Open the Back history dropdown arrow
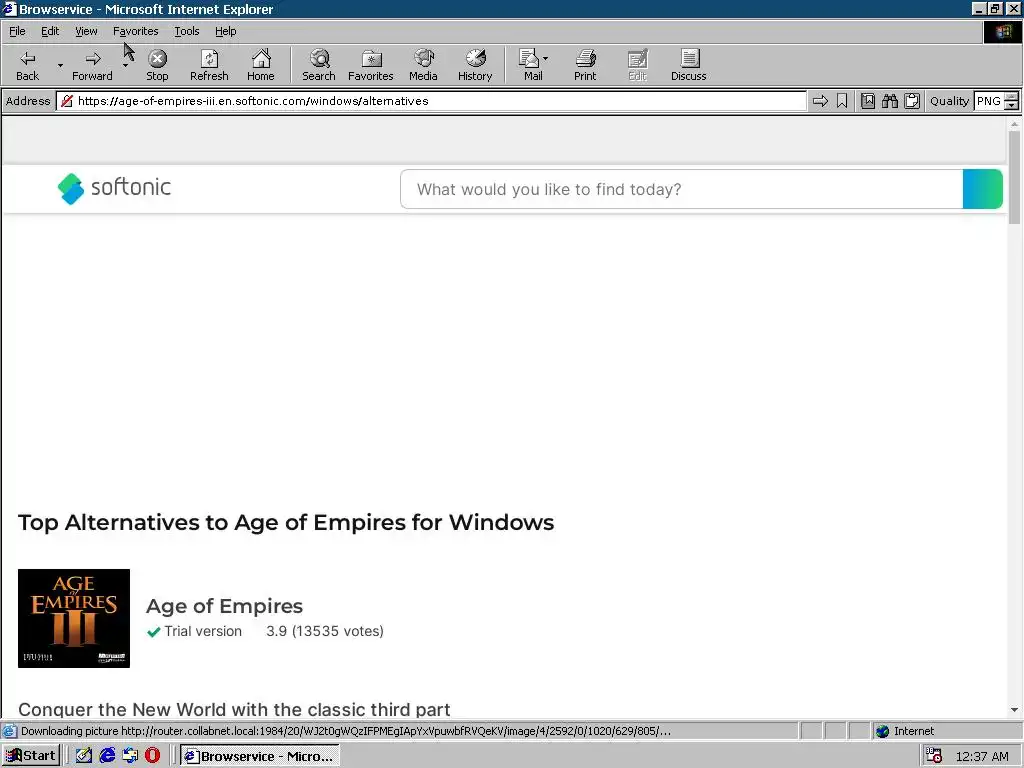The image size is (1024, 768). [60, 65]
